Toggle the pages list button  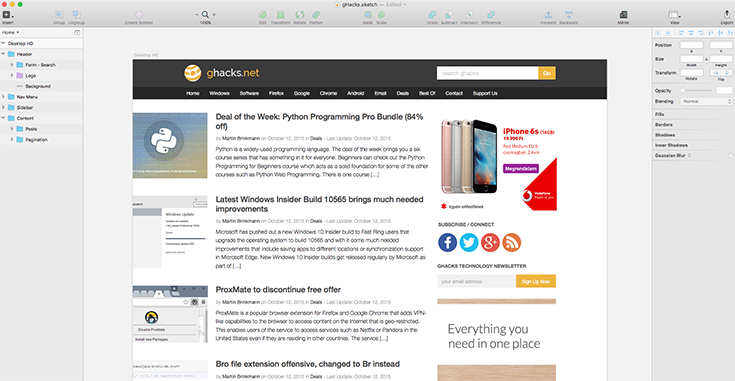pyautogui.click(x=77, y=32)
